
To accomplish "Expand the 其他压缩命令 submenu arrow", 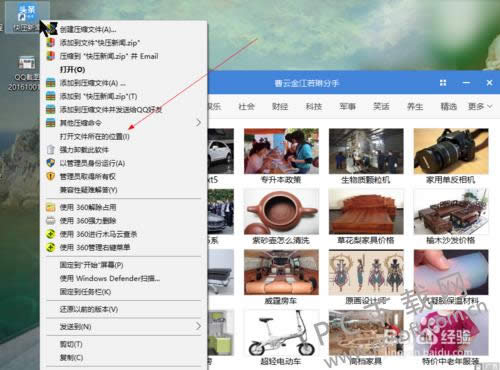I will point(198,123).
